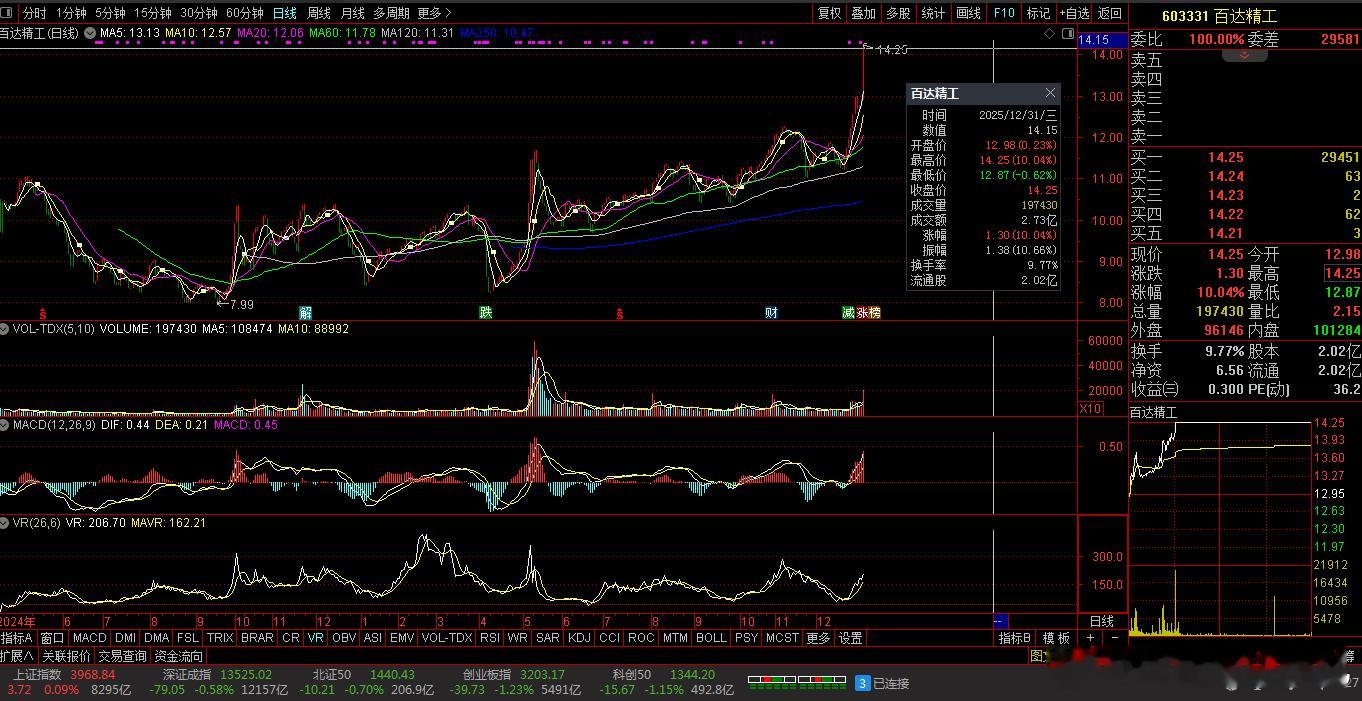The width and height of the screenshot is (1362, 701).
Task: Select the BRAR indicator tab
Action: [x=257, y=638]
